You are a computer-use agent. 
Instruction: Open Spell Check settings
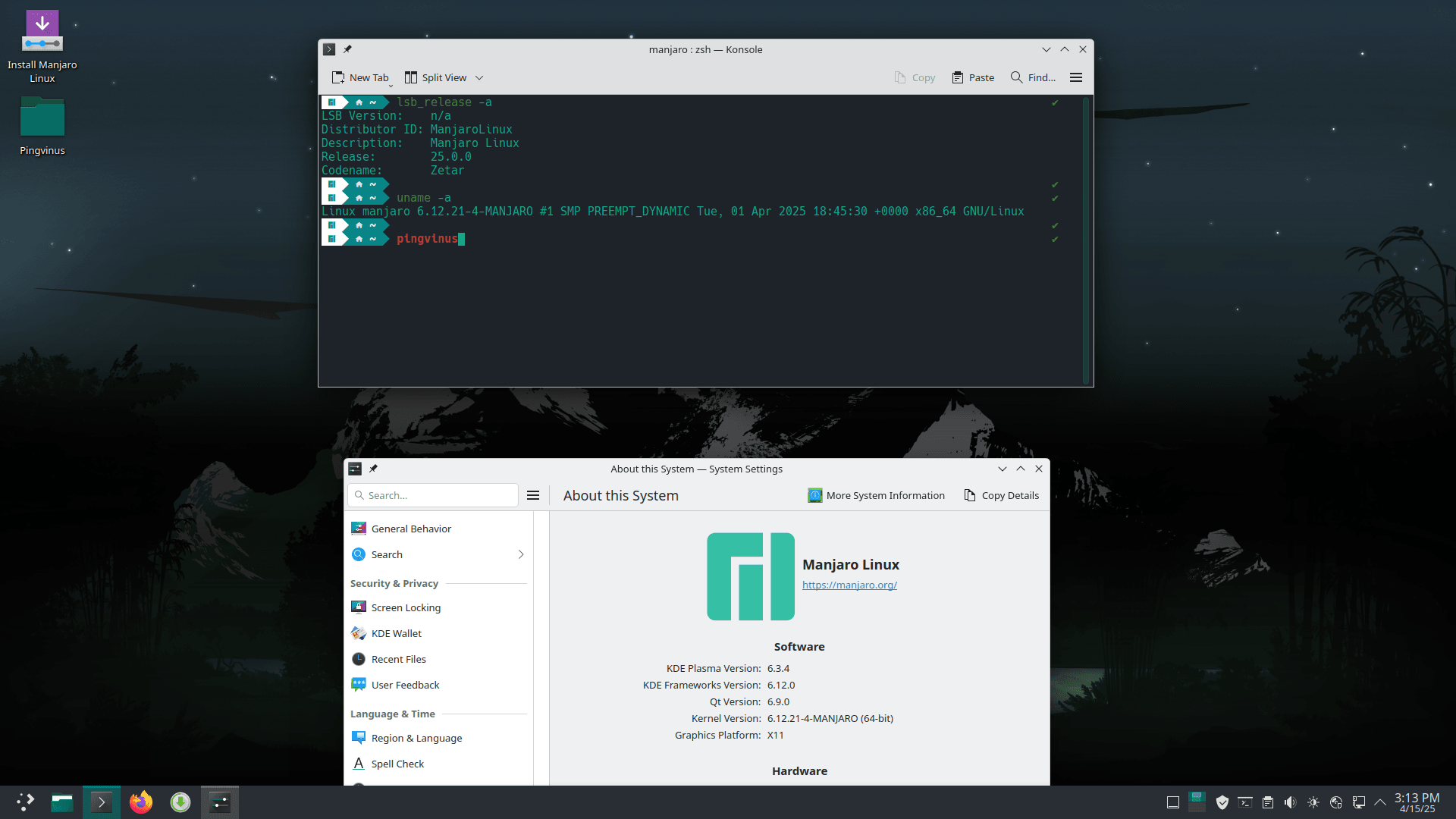(438, 764)
